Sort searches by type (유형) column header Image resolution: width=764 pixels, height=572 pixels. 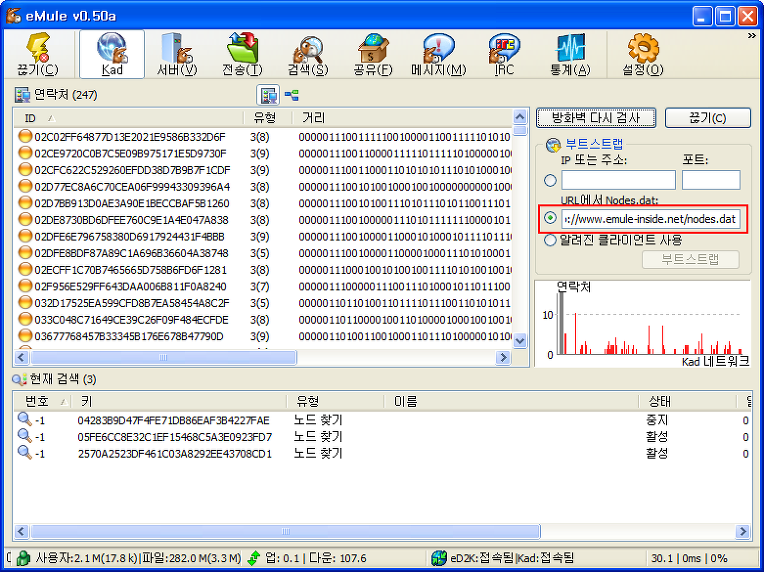(335, 401)
